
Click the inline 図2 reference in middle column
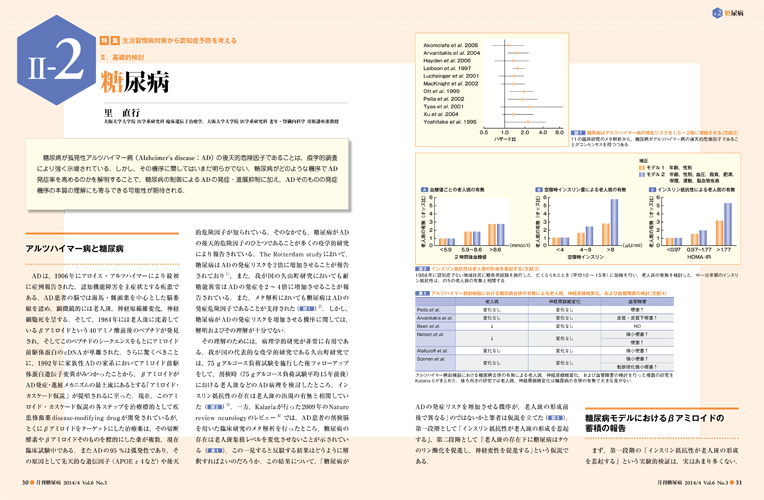pyautogui.click(x=214, y=407)
